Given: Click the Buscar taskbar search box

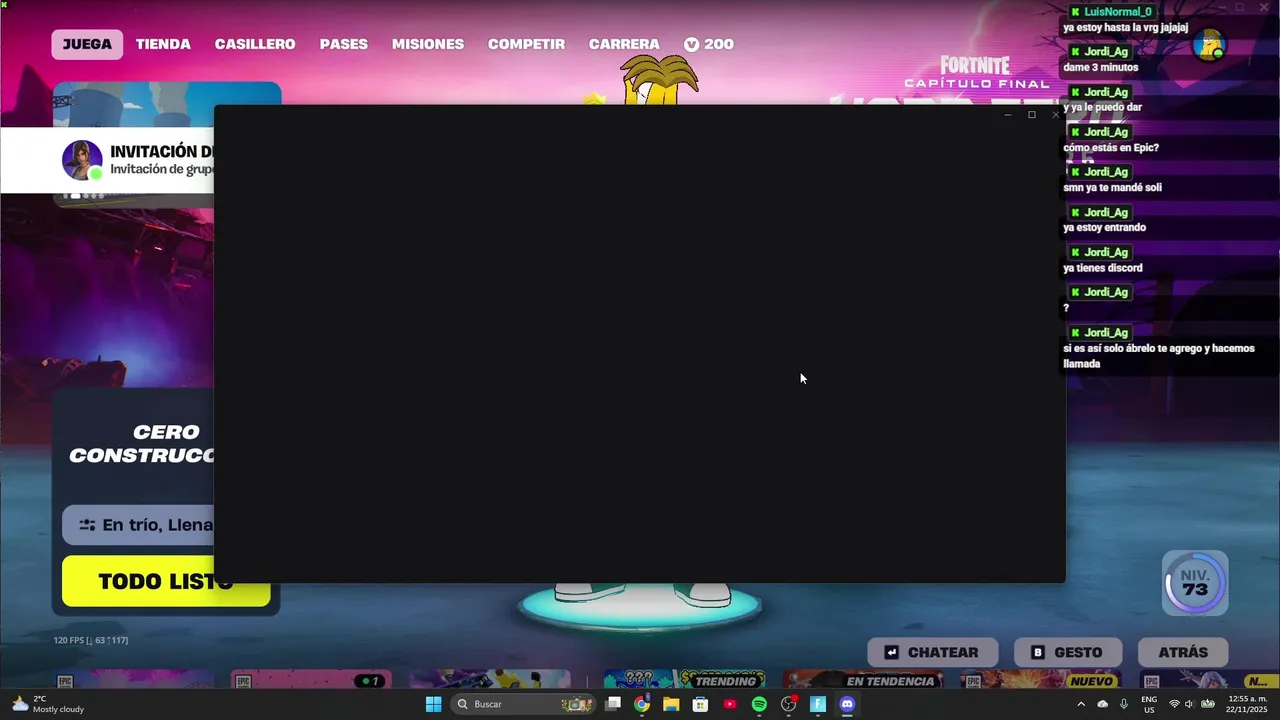Looking at the screenshot, I should (x=523, y=704).
